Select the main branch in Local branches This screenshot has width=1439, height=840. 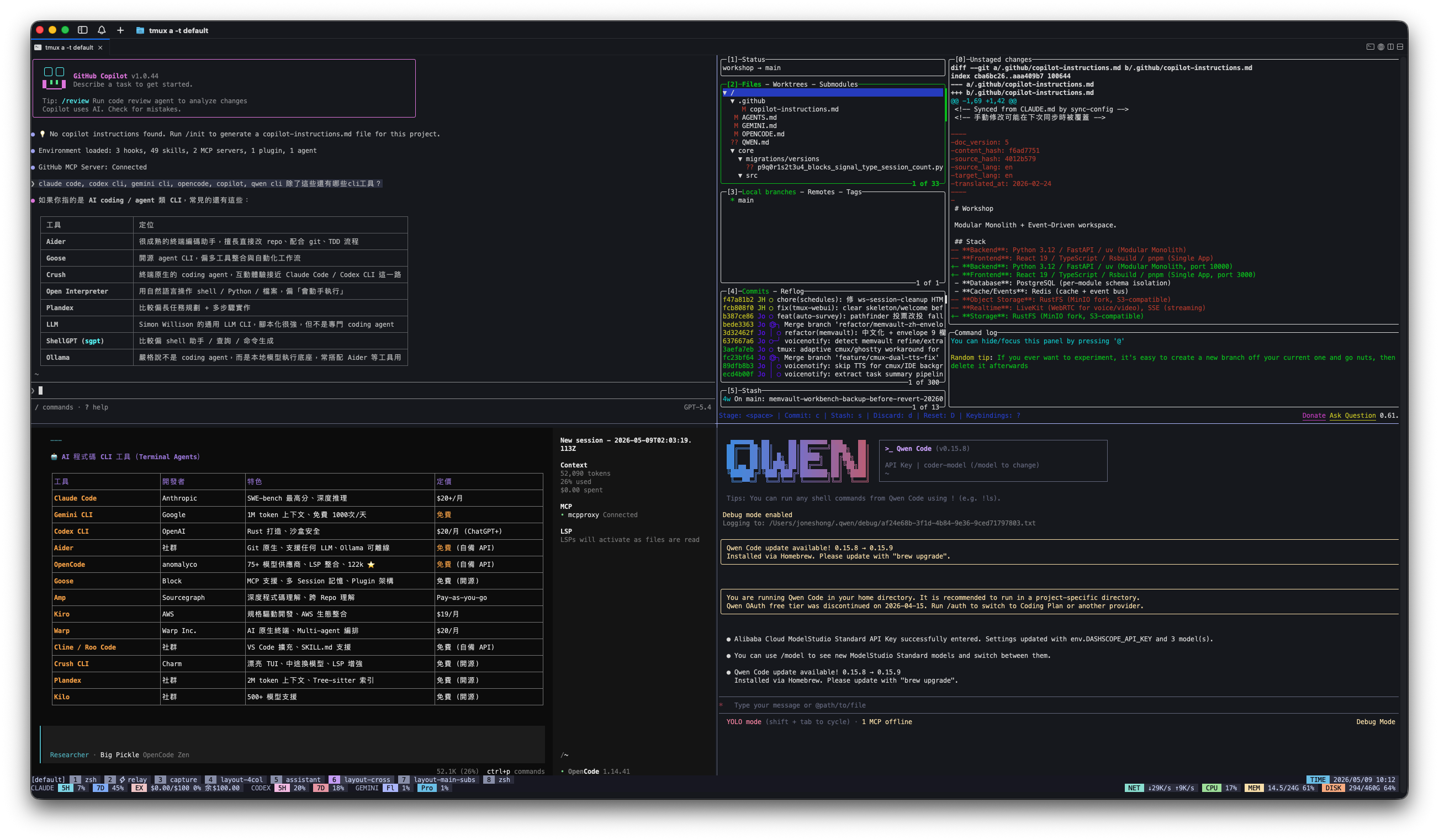[x=745, y=200]
